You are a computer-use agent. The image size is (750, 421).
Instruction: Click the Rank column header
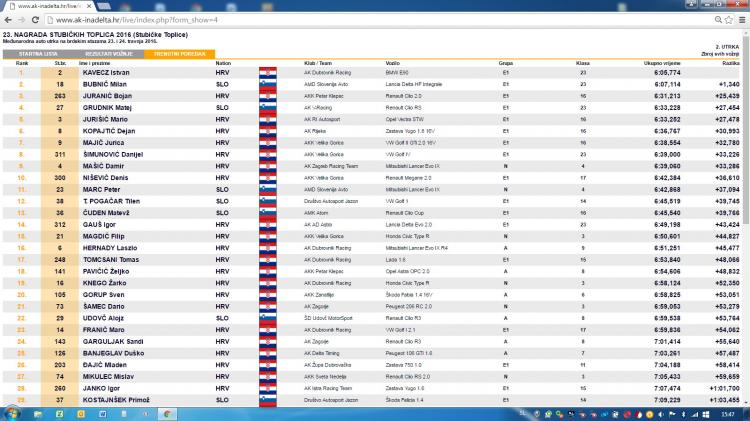tap(21, 62)
